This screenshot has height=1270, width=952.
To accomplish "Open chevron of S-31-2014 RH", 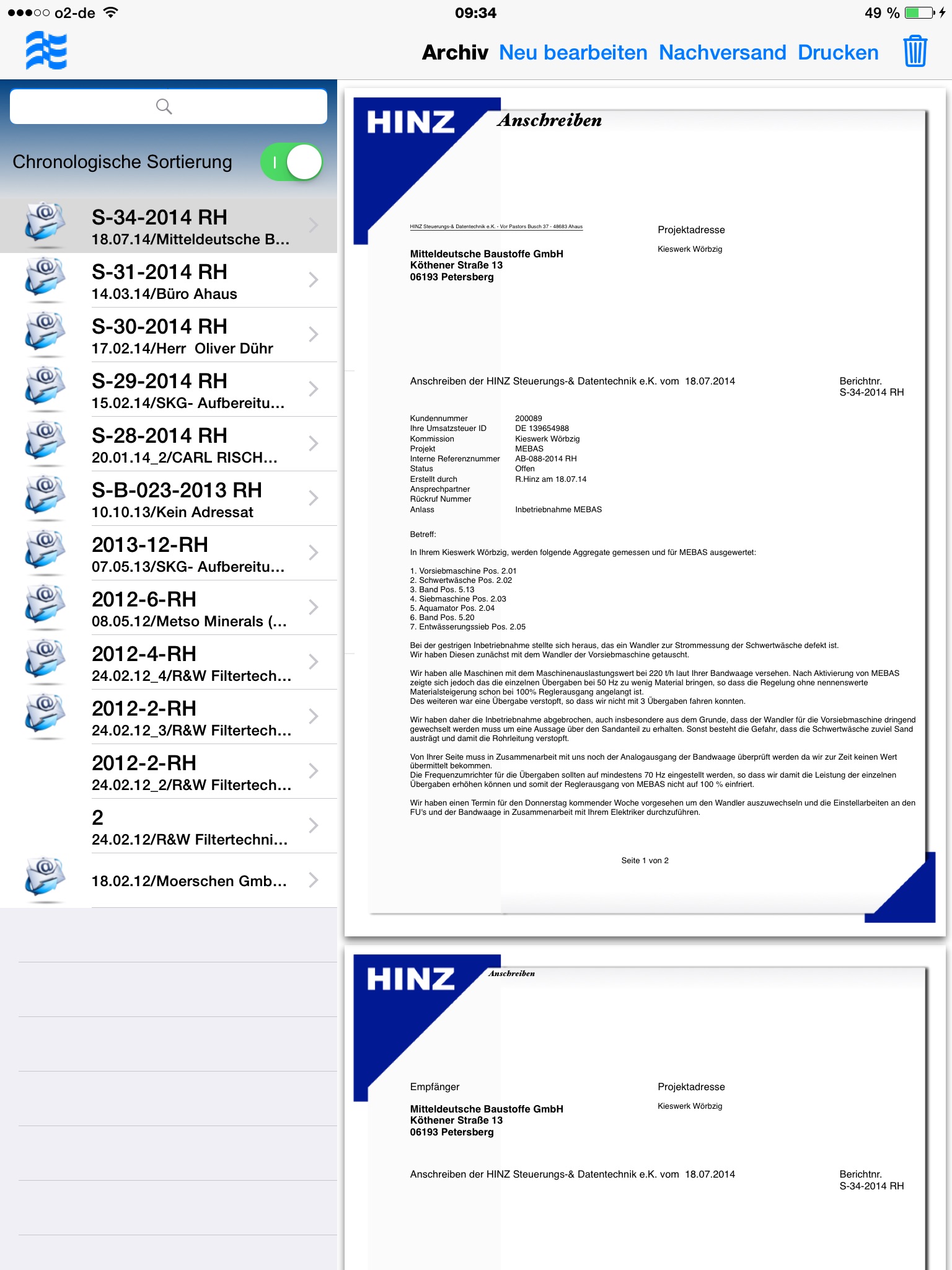I will [314, 280].
